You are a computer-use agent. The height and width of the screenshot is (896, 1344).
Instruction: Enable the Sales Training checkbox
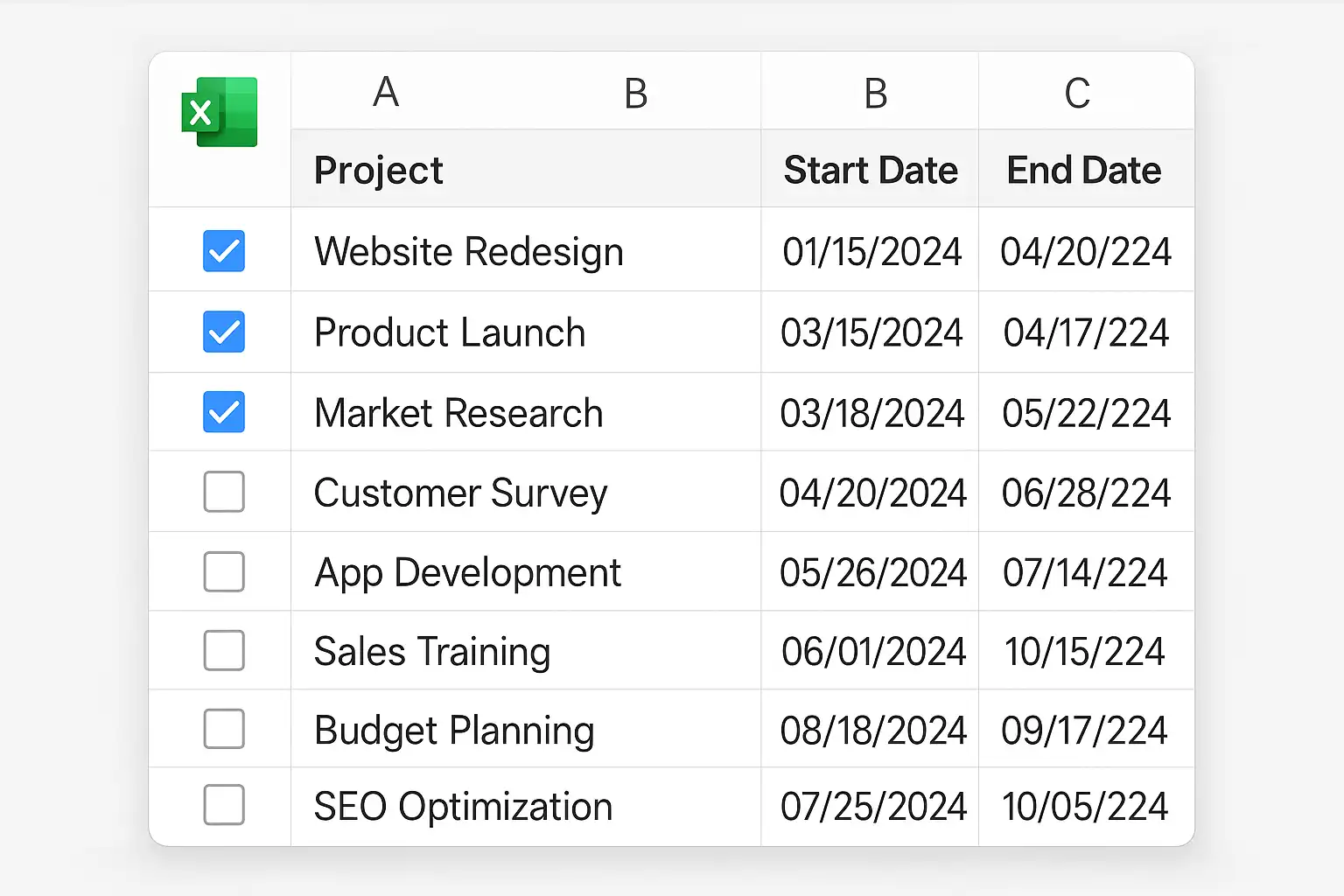click(x=224, y=650)
